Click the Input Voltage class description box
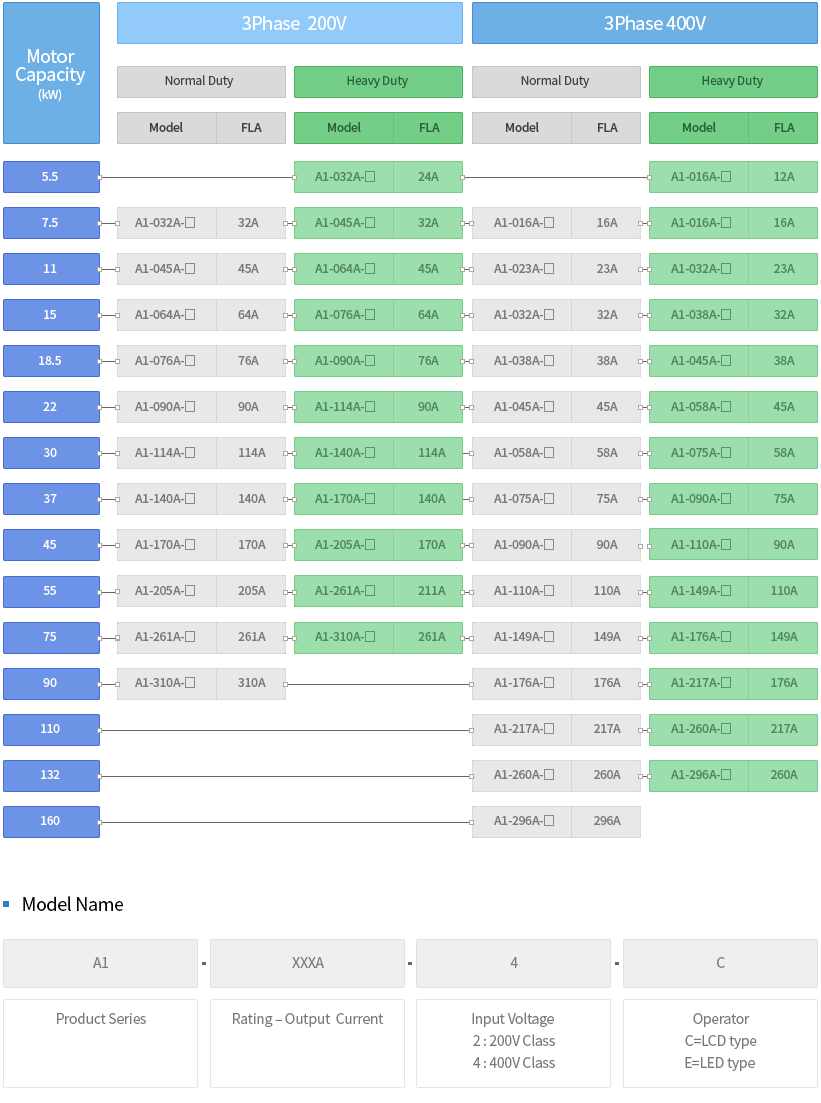821x1103 pixels. 514,1043
